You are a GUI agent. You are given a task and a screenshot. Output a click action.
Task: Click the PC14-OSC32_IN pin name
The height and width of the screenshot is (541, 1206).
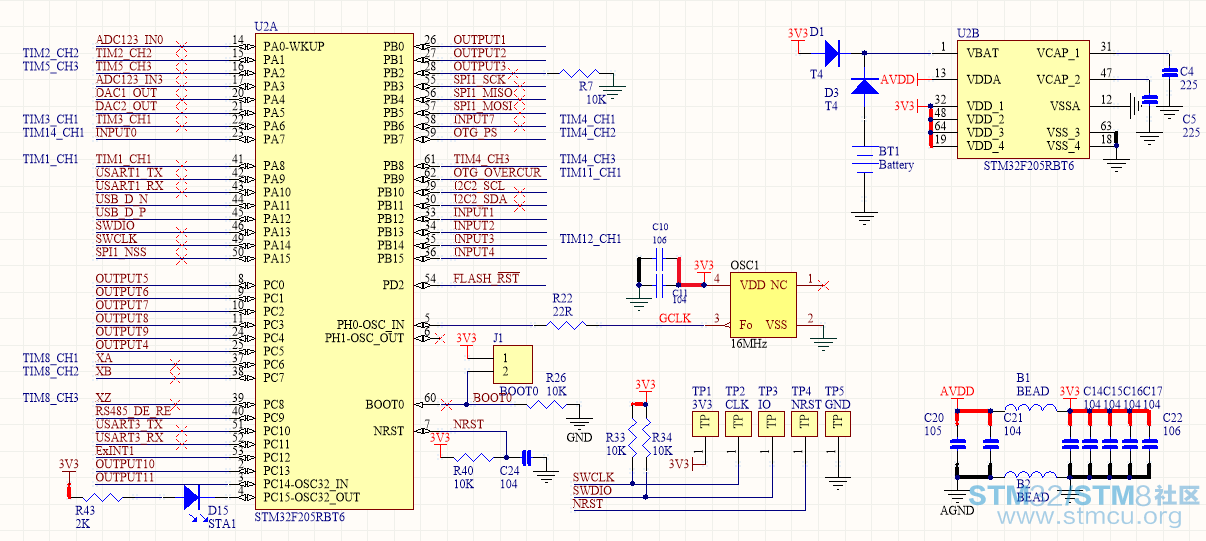pos(306,484)
